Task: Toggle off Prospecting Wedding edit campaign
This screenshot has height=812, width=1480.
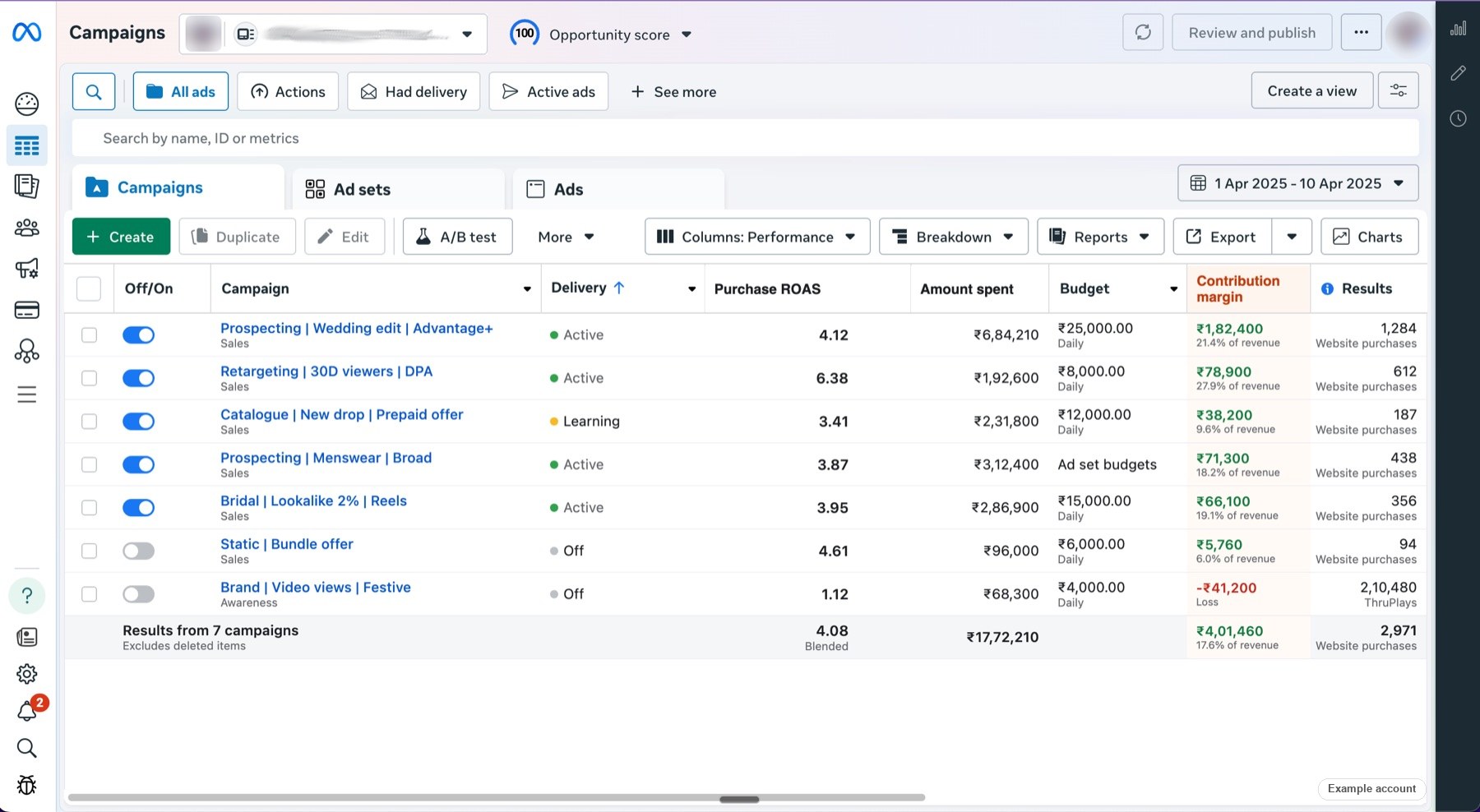Action: coord(138,334)
